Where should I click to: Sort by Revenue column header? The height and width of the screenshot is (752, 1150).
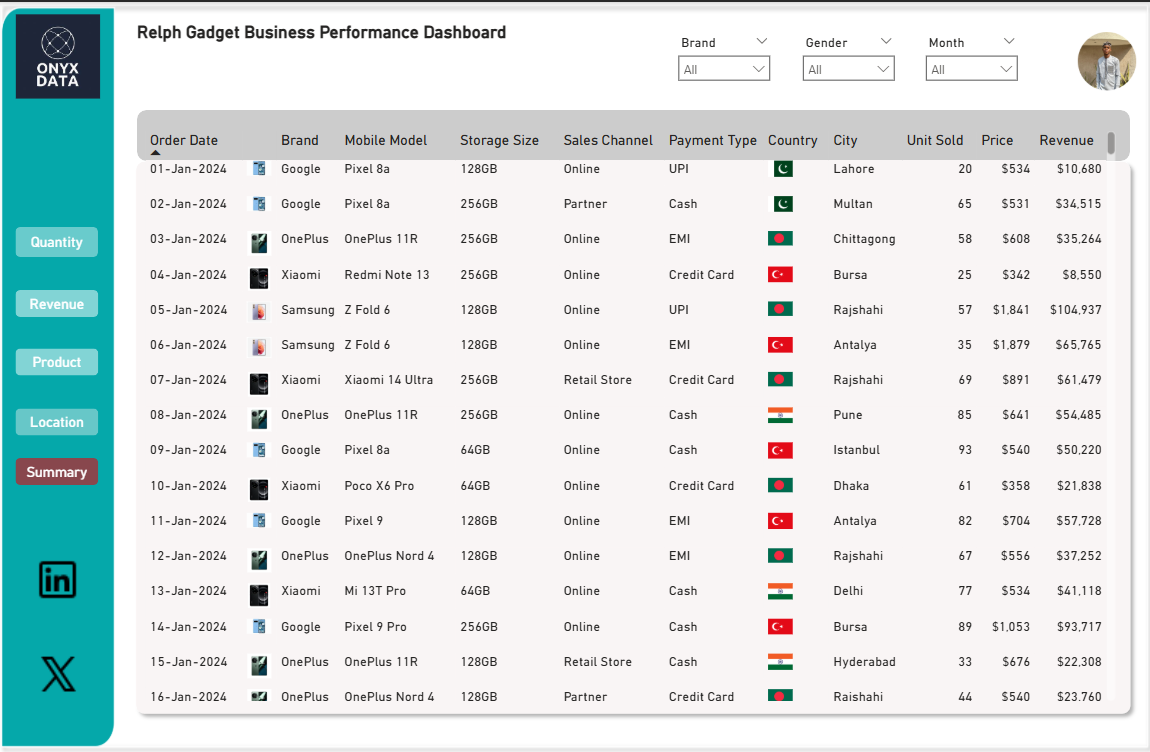[x=1066, y=140]
